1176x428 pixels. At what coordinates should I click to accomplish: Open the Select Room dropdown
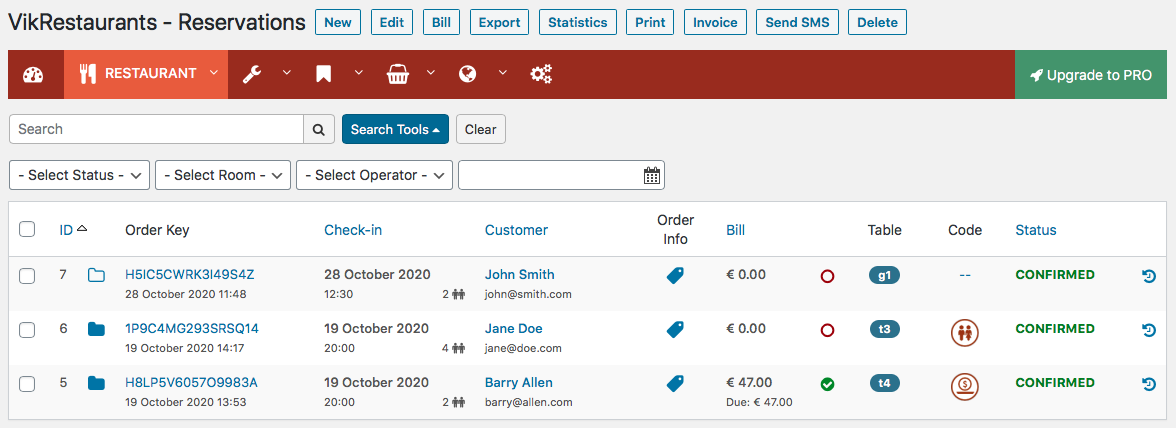pos(223,175)
